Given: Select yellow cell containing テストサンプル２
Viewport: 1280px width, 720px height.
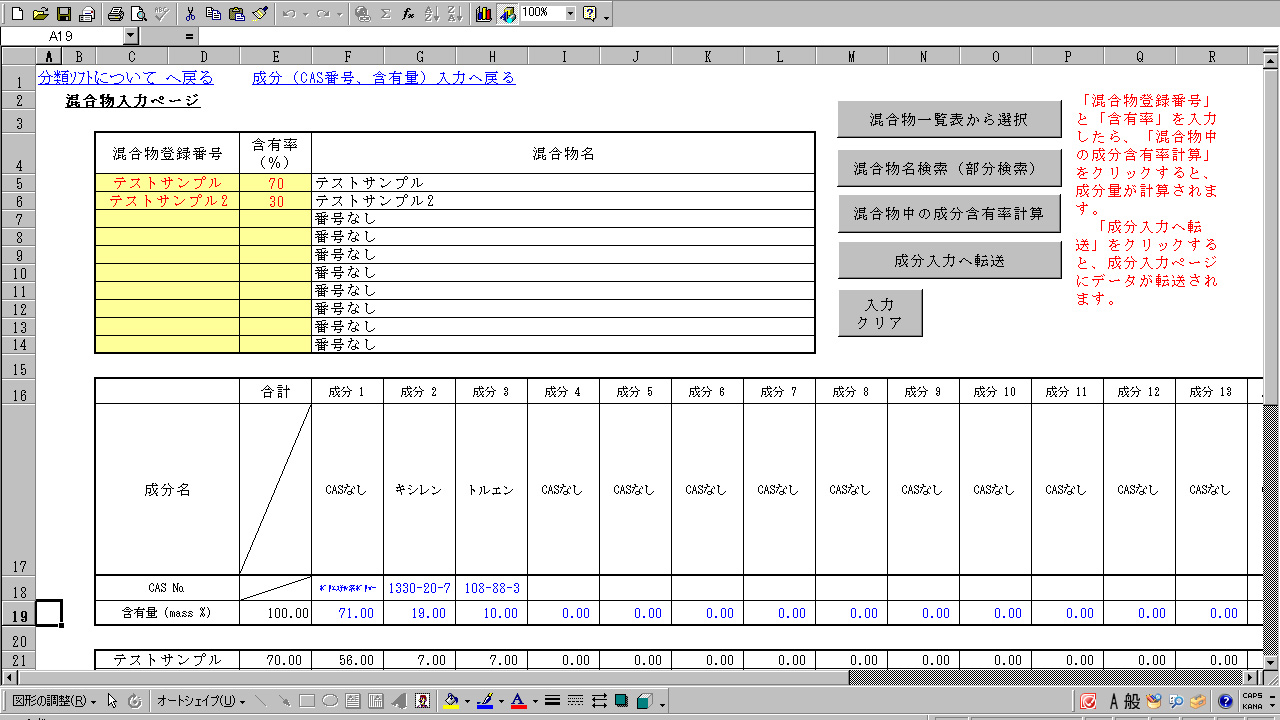Looking at the screenshot, I should tap(168, 201).
